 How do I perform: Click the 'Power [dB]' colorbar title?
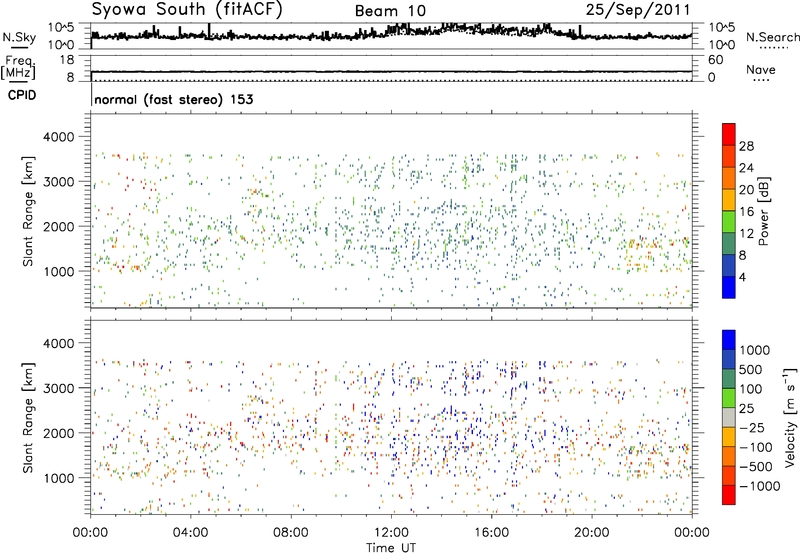[x=763, y=211]
